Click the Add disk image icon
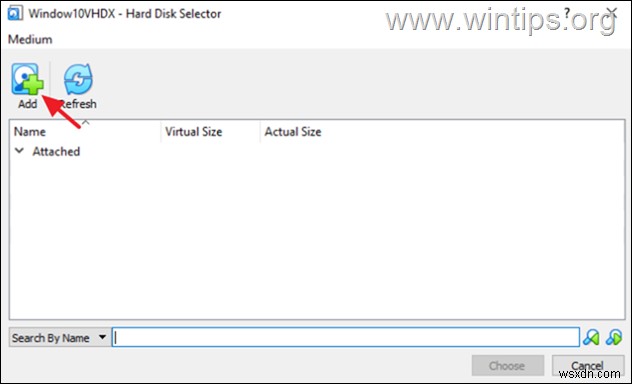 click(x=27, y=79)
